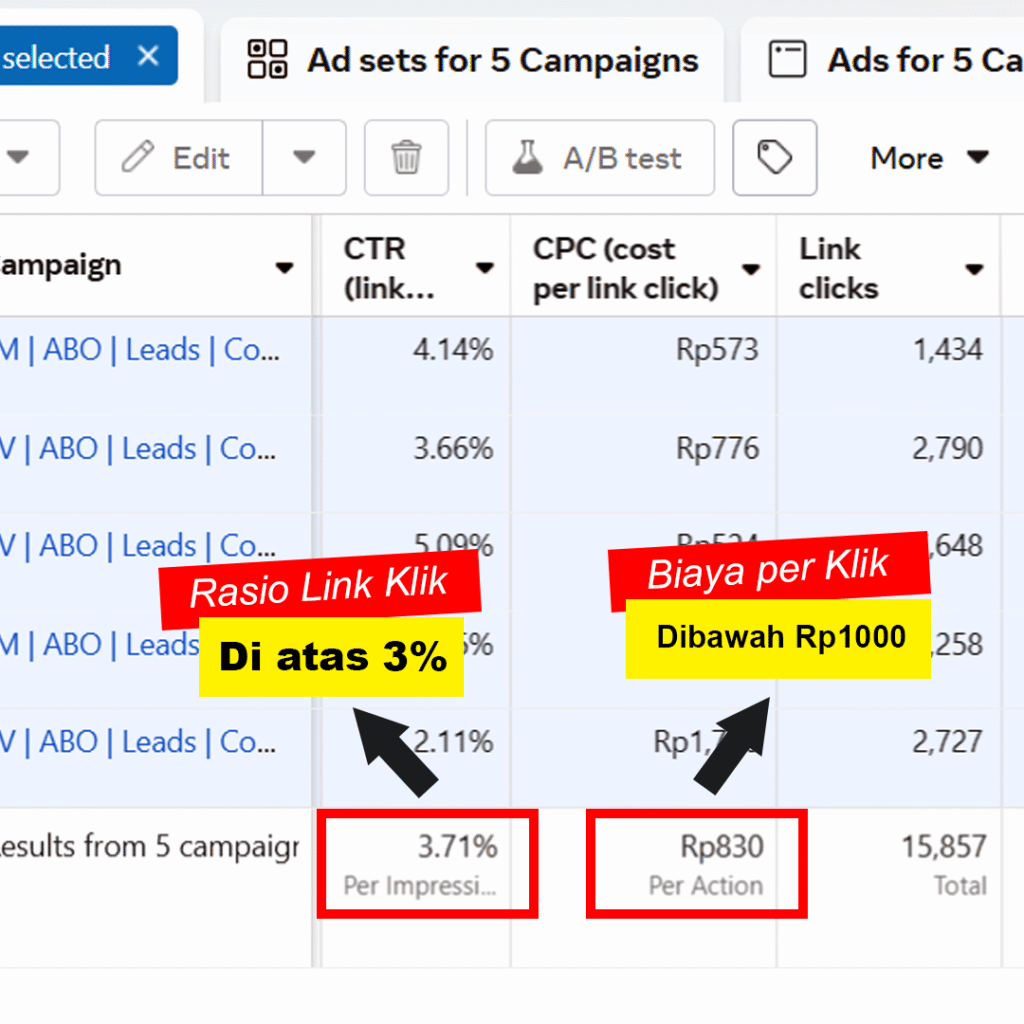Click the Edit pencil button
This screenshot has height=1024, width=1024.
(179, 158)
